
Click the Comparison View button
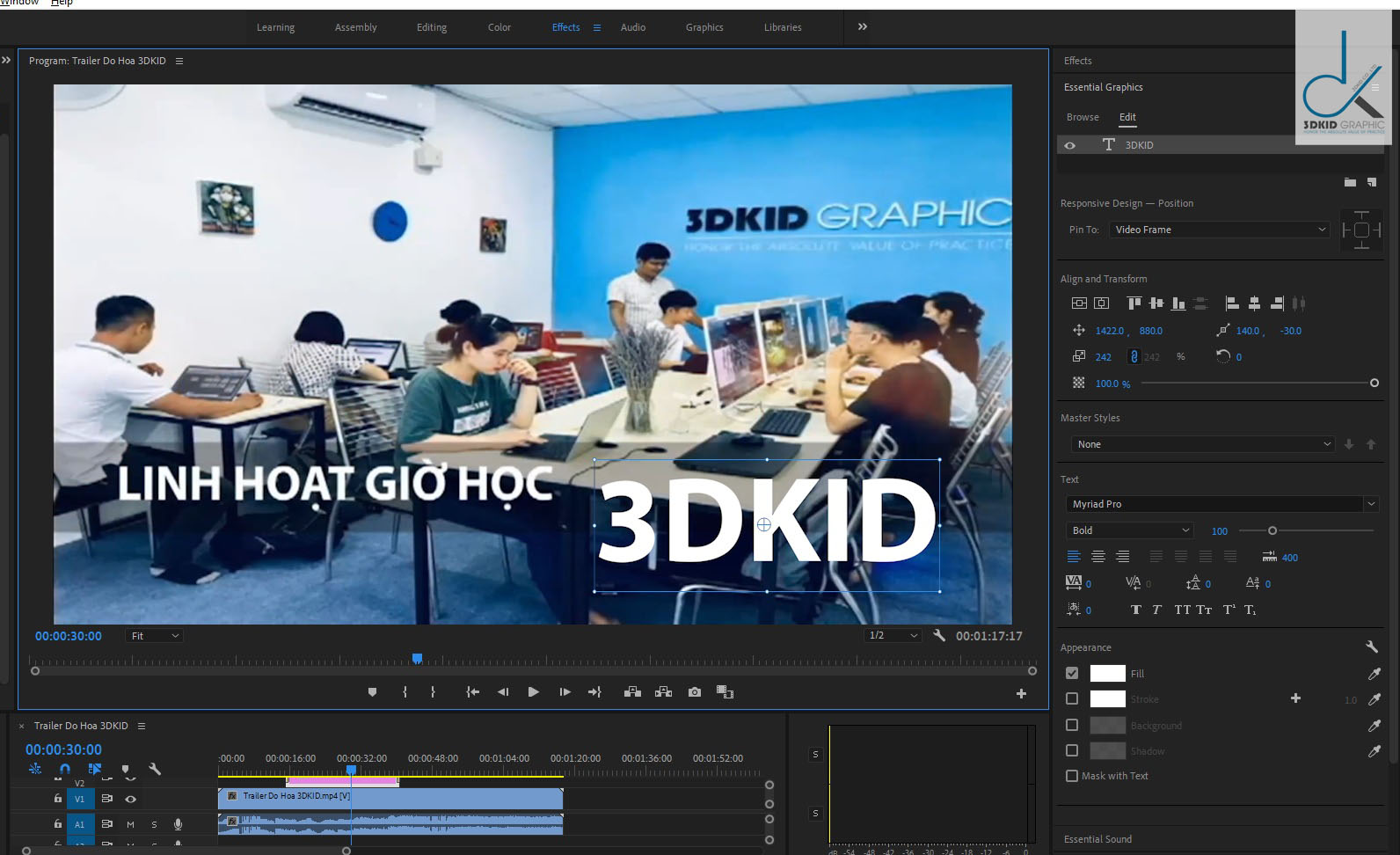[x=725, y=692]
